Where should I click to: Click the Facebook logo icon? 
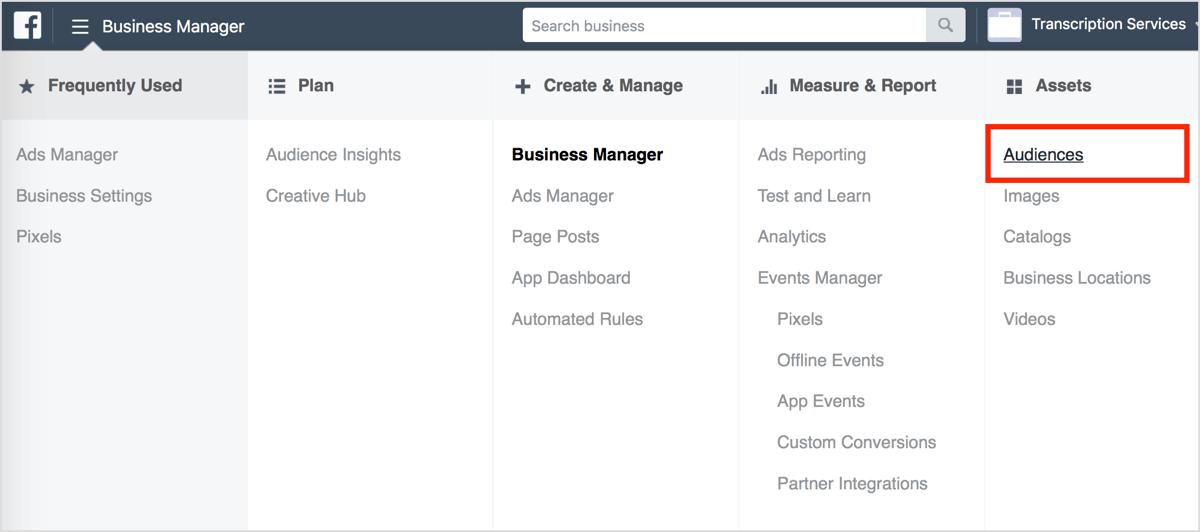tap(27, 26)
